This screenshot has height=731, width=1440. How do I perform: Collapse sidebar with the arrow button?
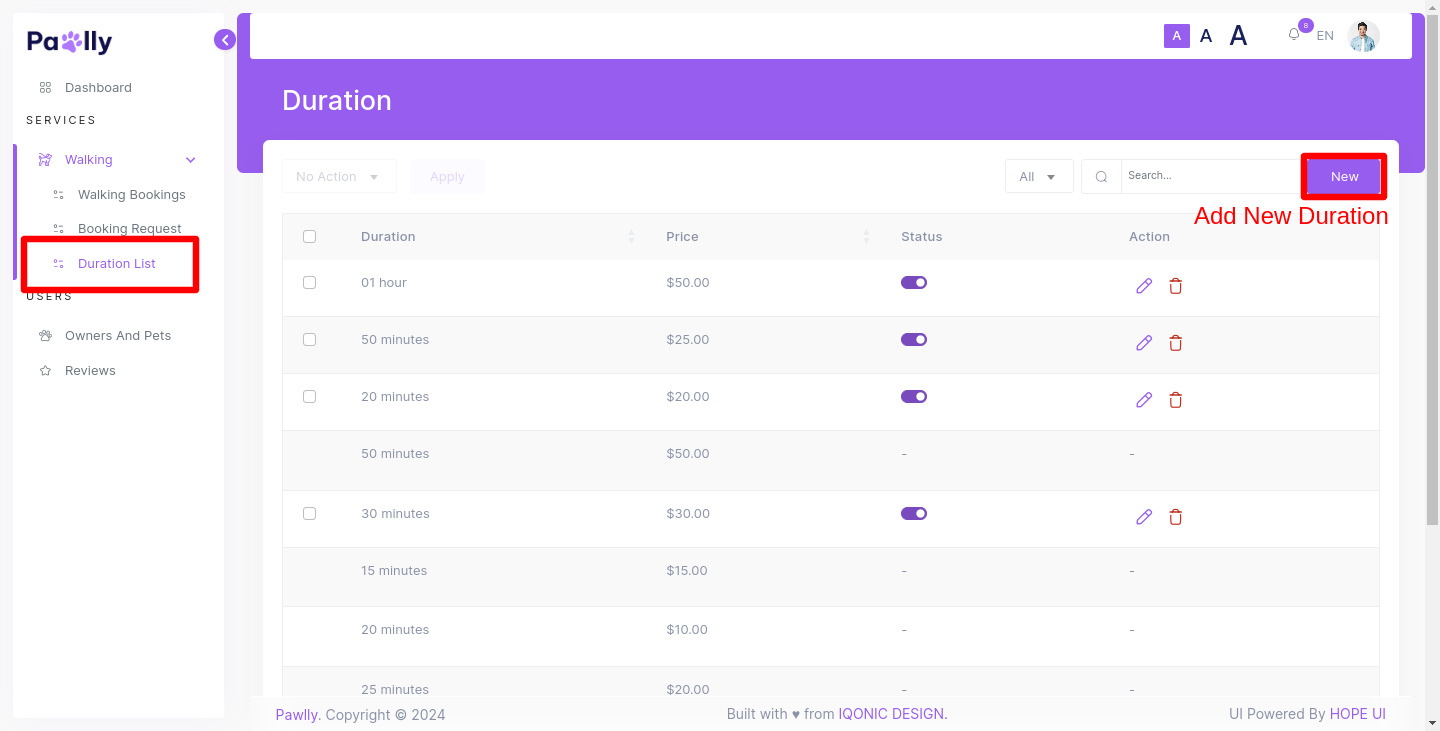point(225,40)
